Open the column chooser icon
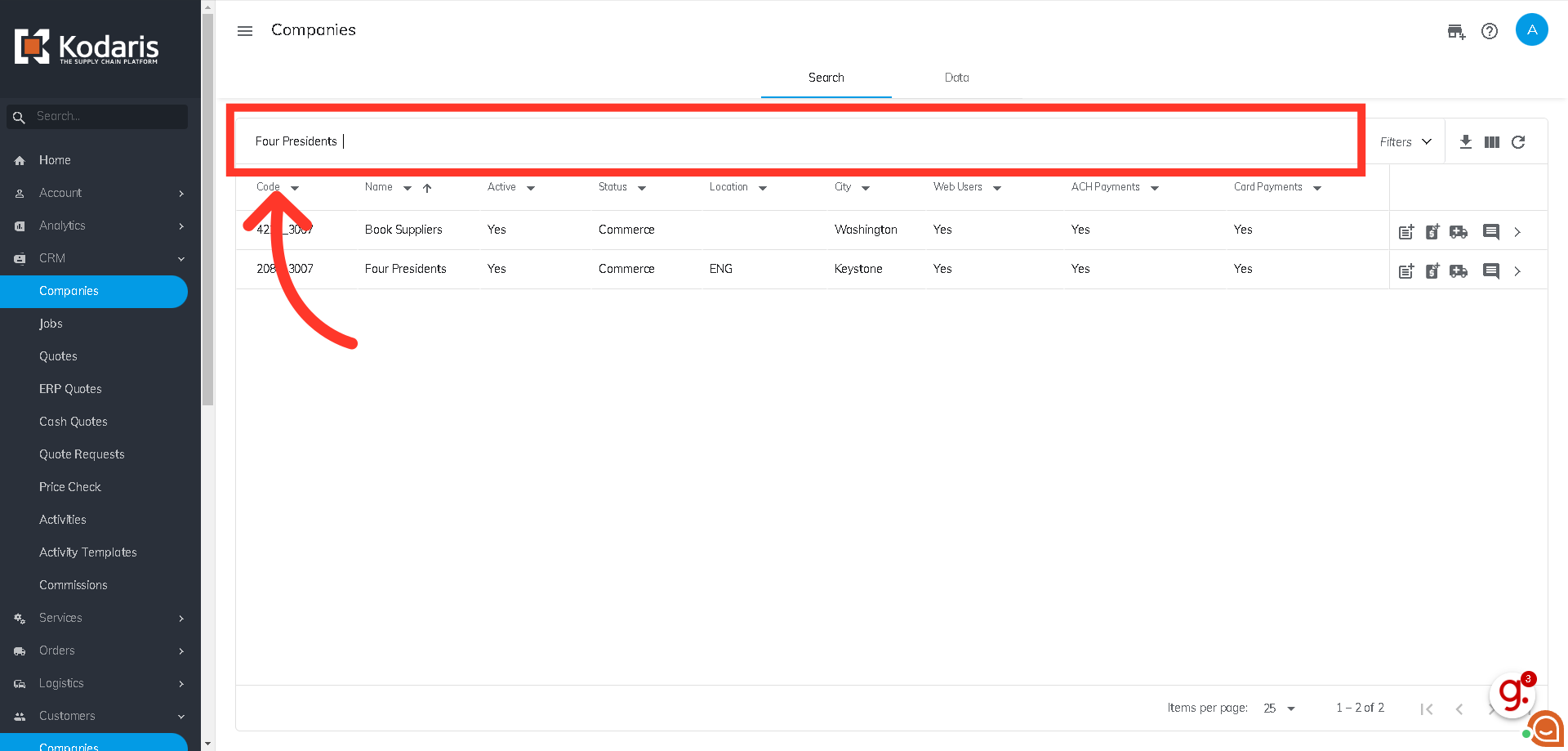Screen dimensions: 1568x751 1492,142
